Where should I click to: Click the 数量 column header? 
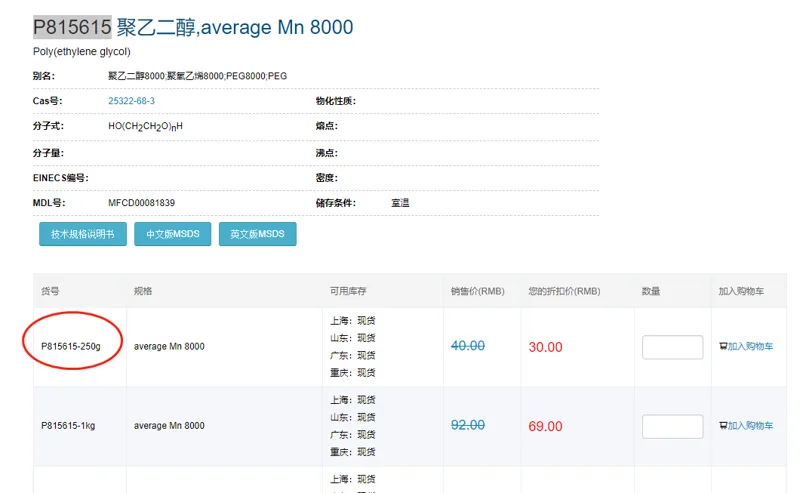651,291
